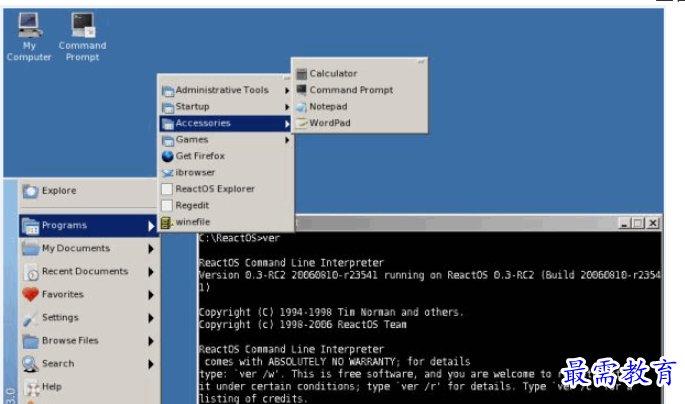Choose winefile label in Programs menu
Viewport: 685px width, 404px height.
[193, 222]
